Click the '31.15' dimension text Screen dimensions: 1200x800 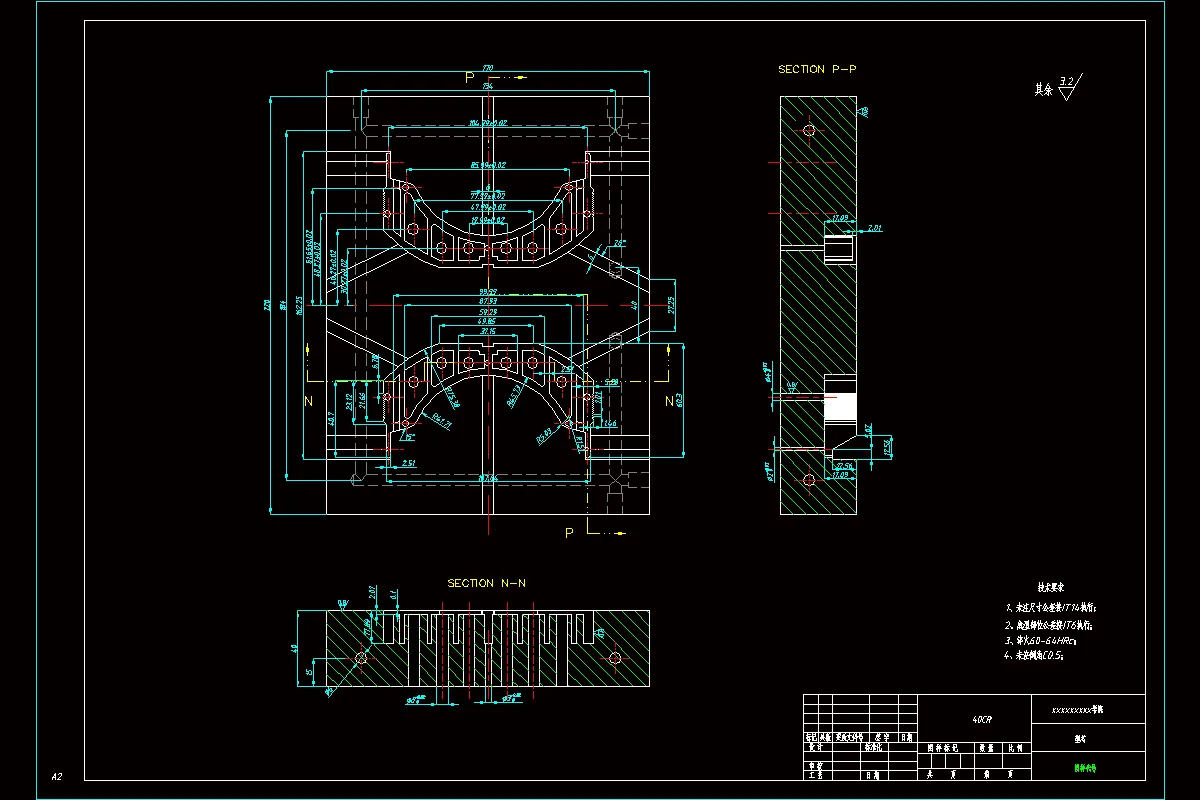point(488,331)
